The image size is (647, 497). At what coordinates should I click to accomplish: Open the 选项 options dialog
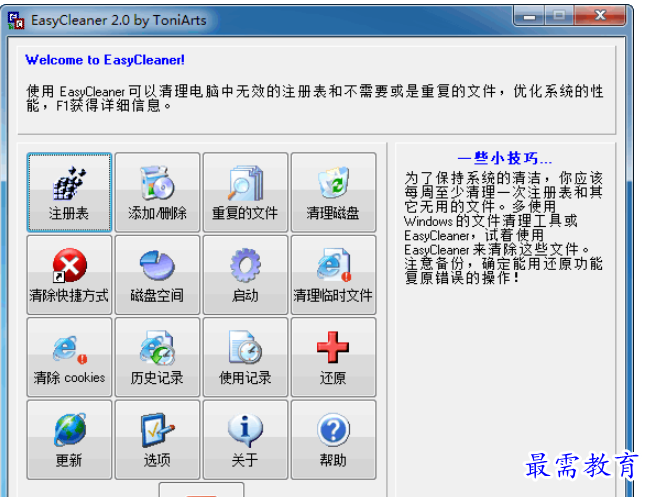click(x=157, y=440)
